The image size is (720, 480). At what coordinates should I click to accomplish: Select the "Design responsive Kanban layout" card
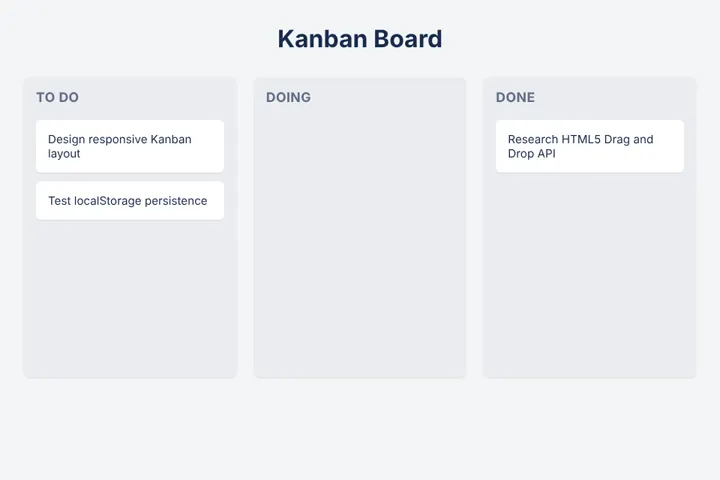pos(130,147)
